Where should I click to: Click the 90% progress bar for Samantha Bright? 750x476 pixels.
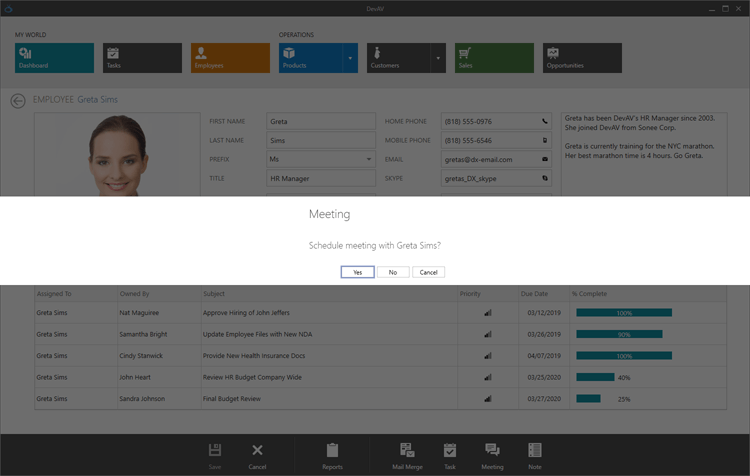pyautogui.click(x=619, y=334)
